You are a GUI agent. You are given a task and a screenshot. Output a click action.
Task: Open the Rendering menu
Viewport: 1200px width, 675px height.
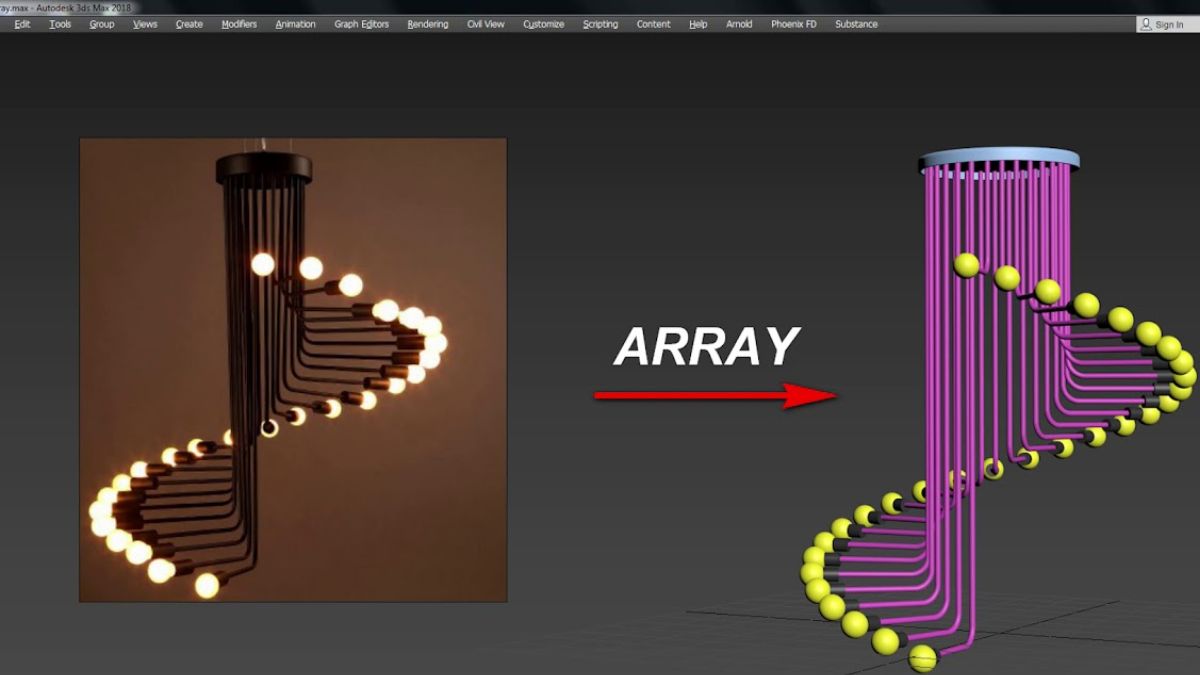(x=427, y=24)
